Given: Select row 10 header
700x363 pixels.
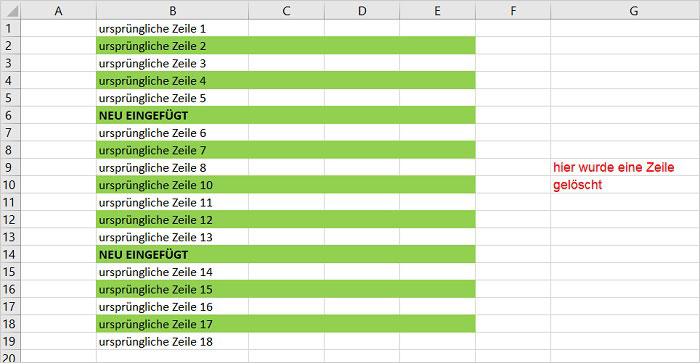Looking at the screenshot, I should (10, 185).
